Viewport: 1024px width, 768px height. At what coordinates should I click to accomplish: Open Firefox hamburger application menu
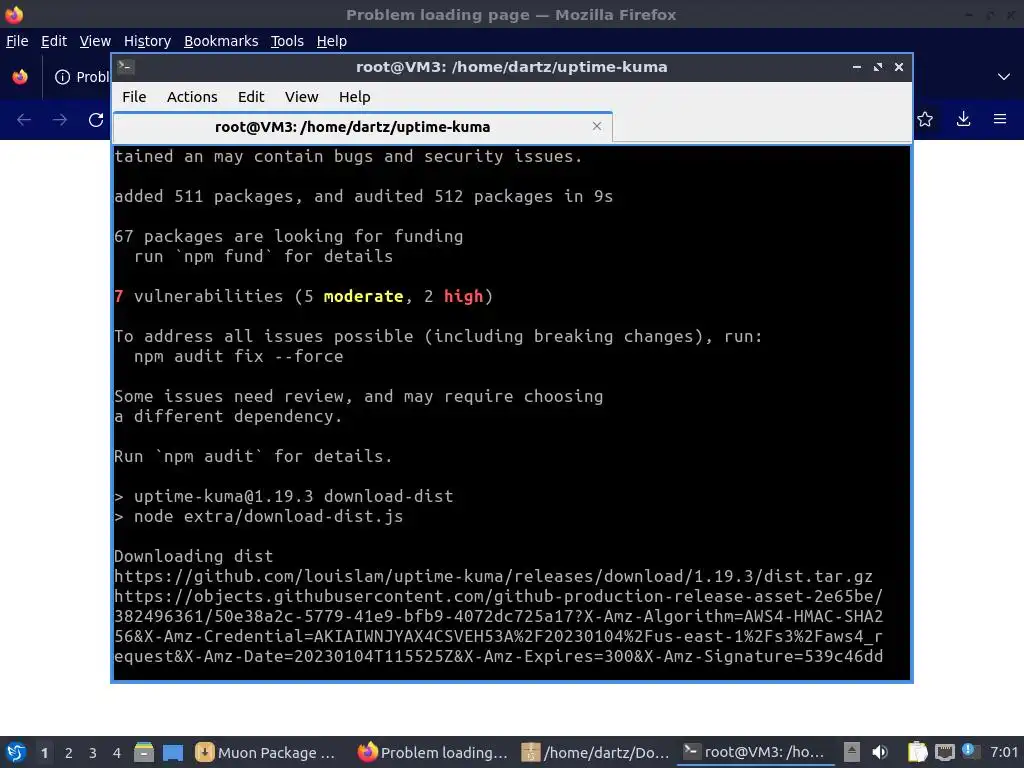(1000, 119)
